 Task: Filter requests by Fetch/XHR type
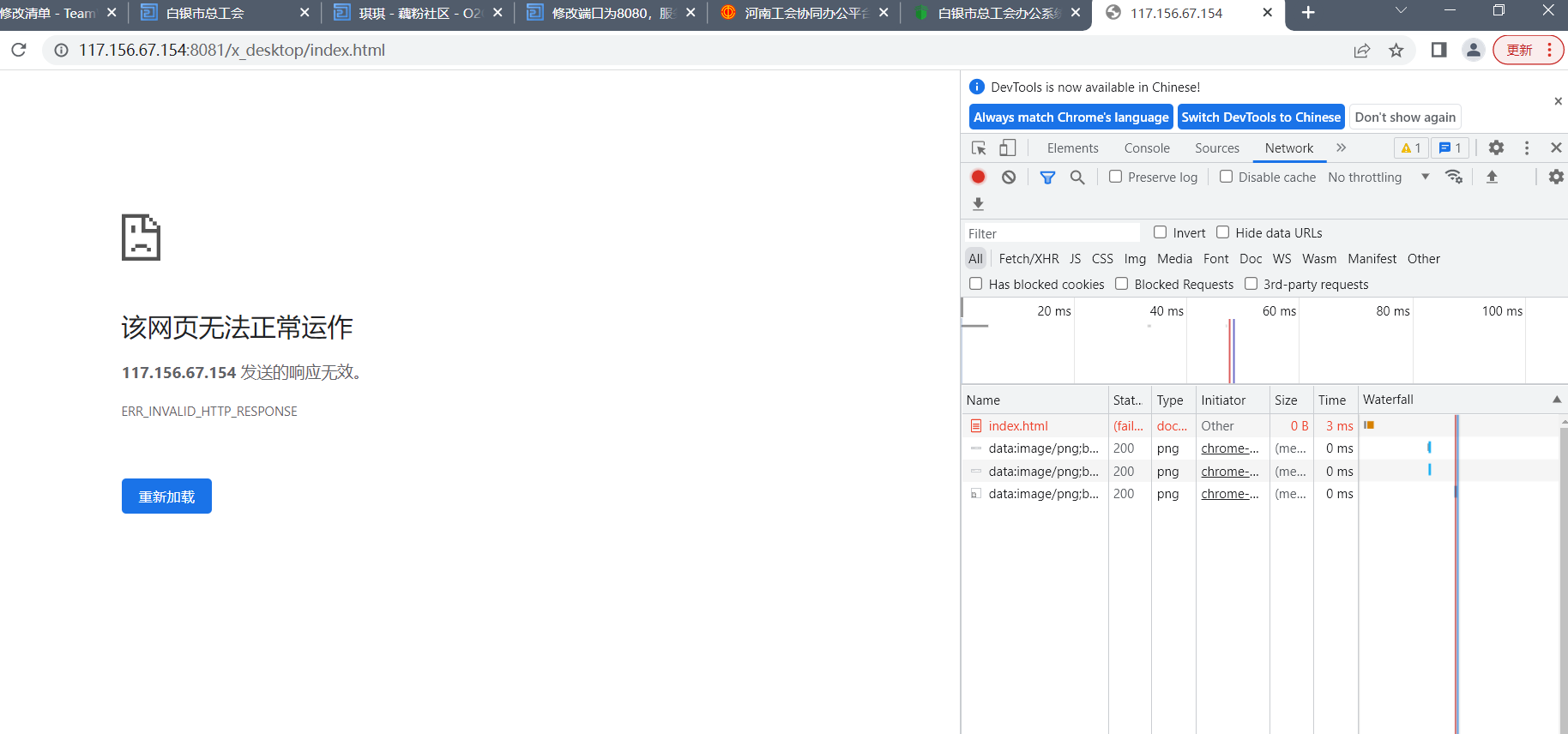(x=1028, y=259)
